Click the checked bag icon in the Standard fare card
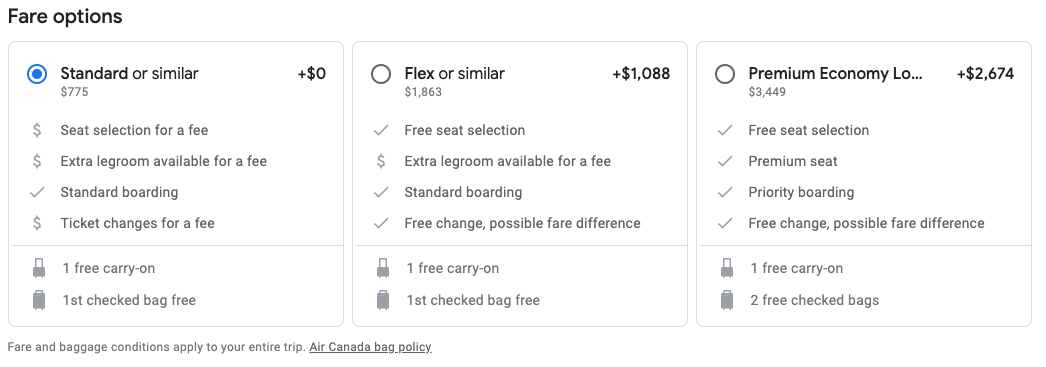The height and width of the screenshot is (367, 1046). tap(39, 300)
